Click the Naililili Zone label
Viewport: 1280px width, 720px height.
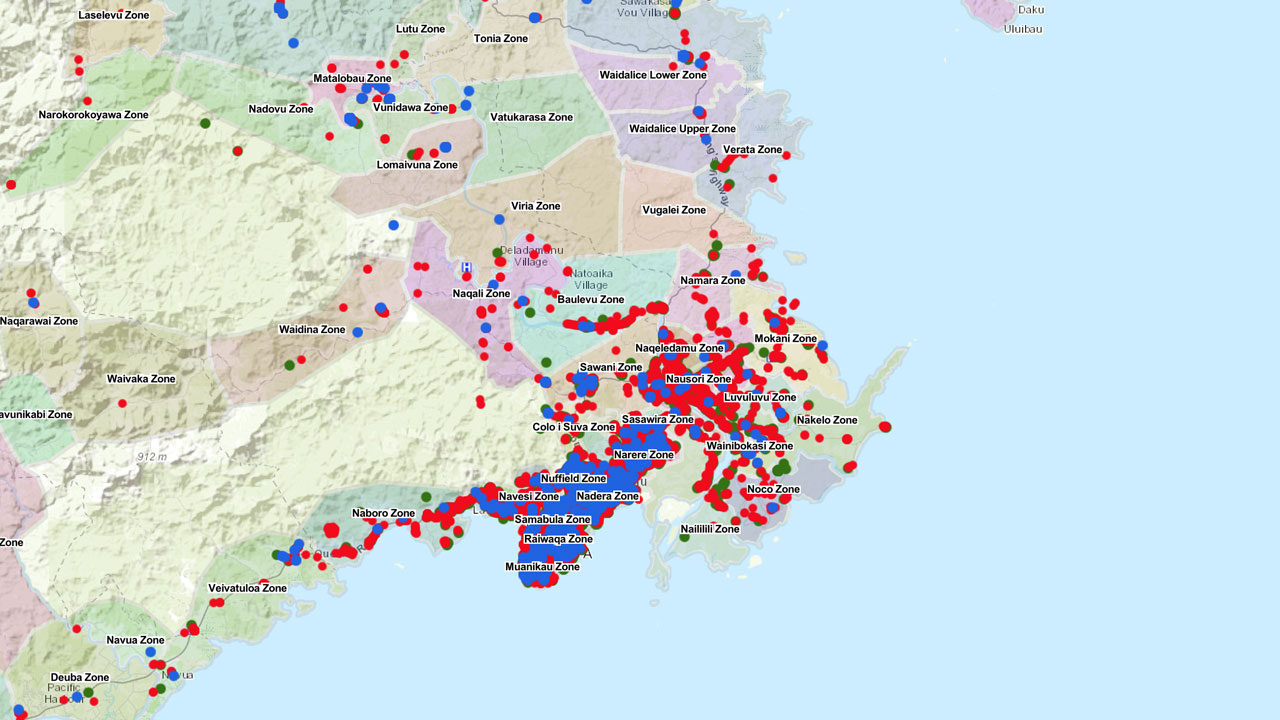pos(710,529)
